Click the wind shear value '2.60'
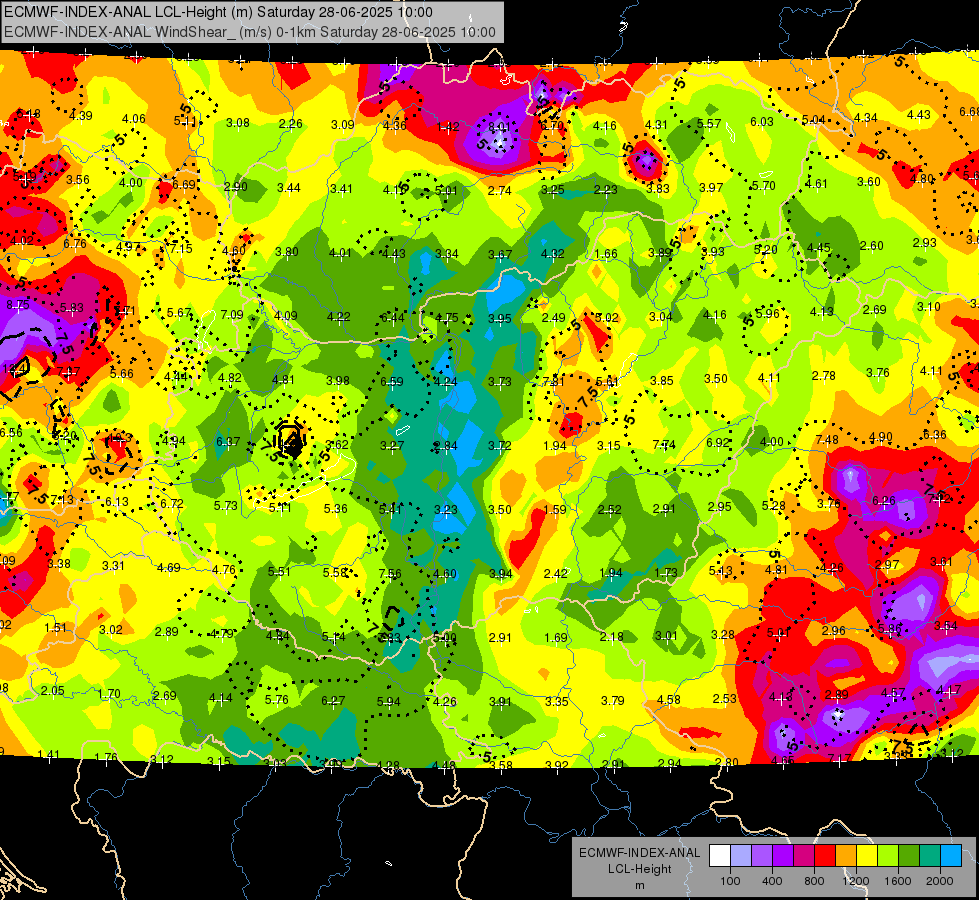 coord(872,245)
